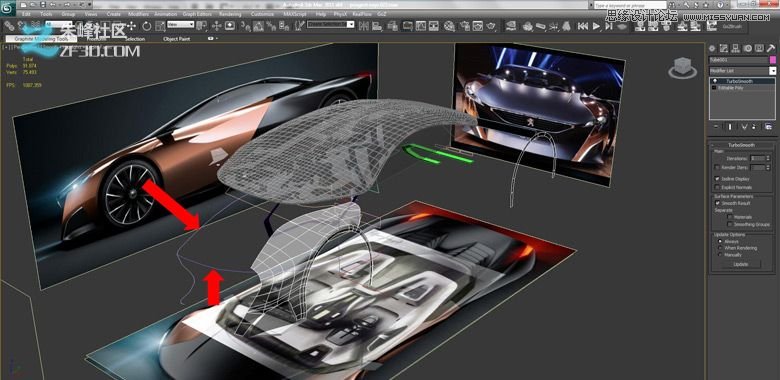This screenshot has width=780, height=380.
Task: Open the Modifiers menu
Action: point(138,14)
